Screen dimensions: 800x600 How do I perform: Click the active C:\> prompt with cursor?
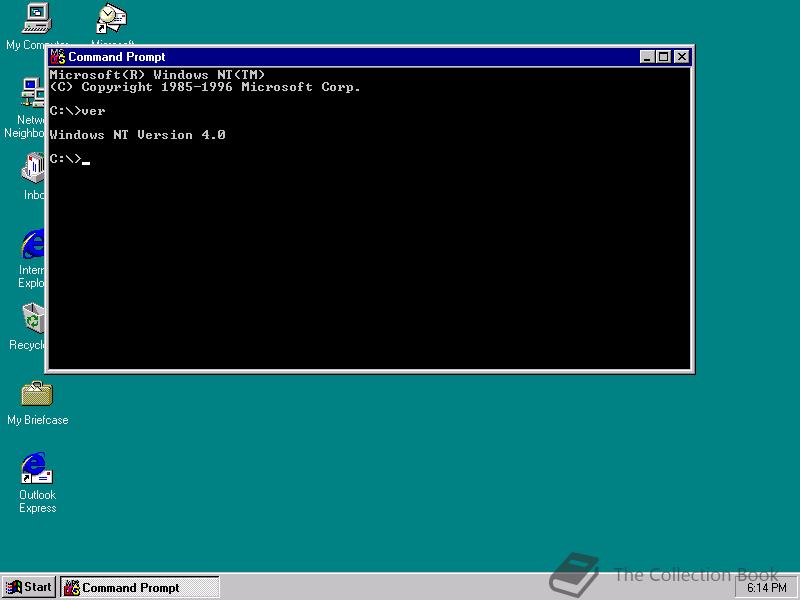[69, 159]
